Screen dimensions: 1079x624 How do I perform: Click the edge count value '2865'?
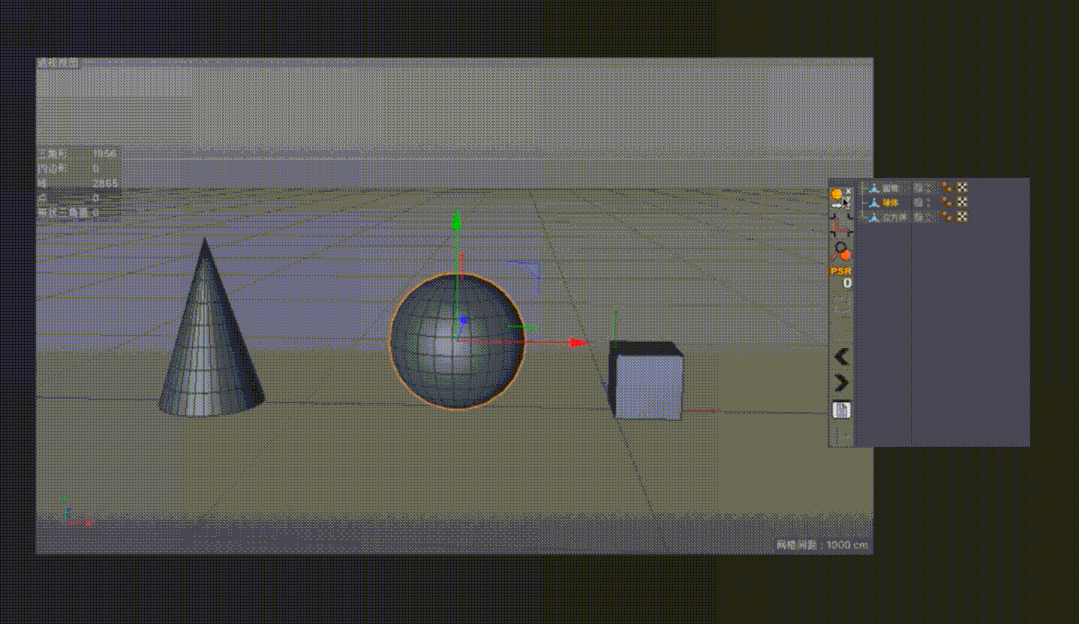(105, 183)
